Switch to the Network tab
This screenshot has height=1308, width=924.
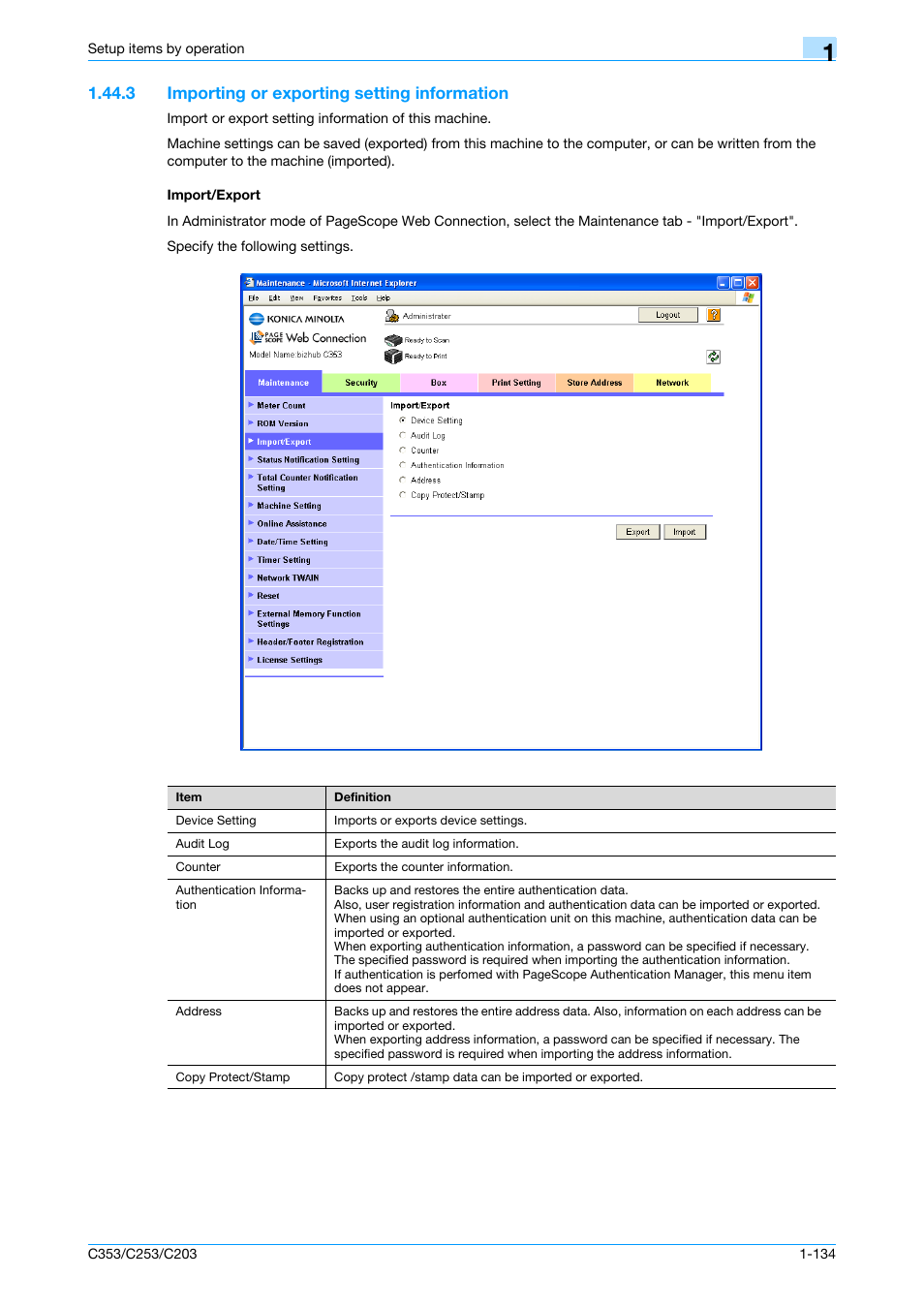point(672,383)
